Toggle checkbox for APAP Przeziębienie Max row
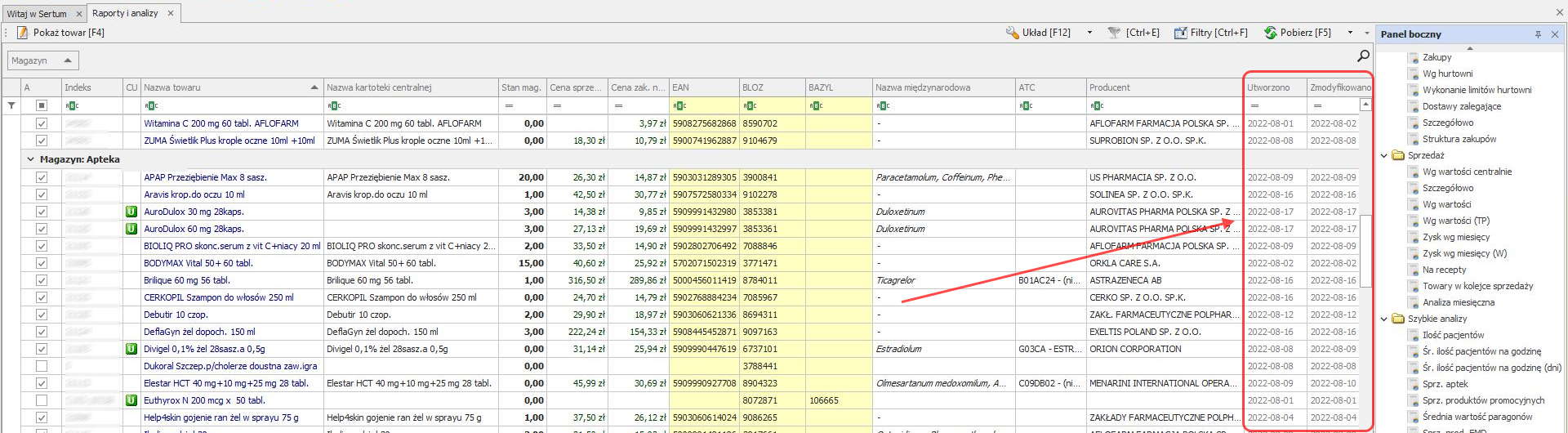This screenshot has height=433, width=1568. click(42, 177)
